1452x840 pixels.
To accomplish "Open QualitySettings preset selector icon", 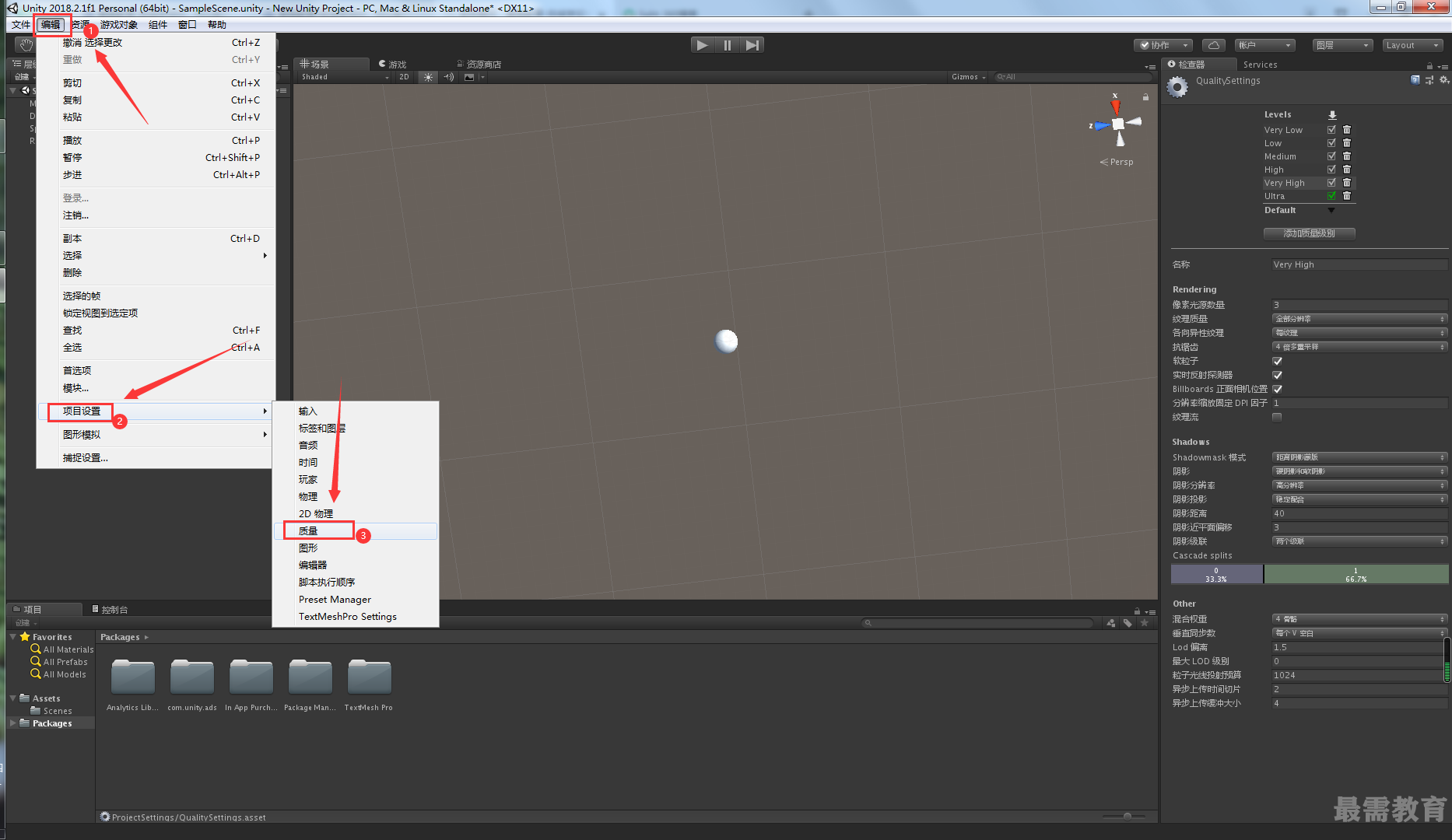I will pyautogui.click(x=1429, y=80).
